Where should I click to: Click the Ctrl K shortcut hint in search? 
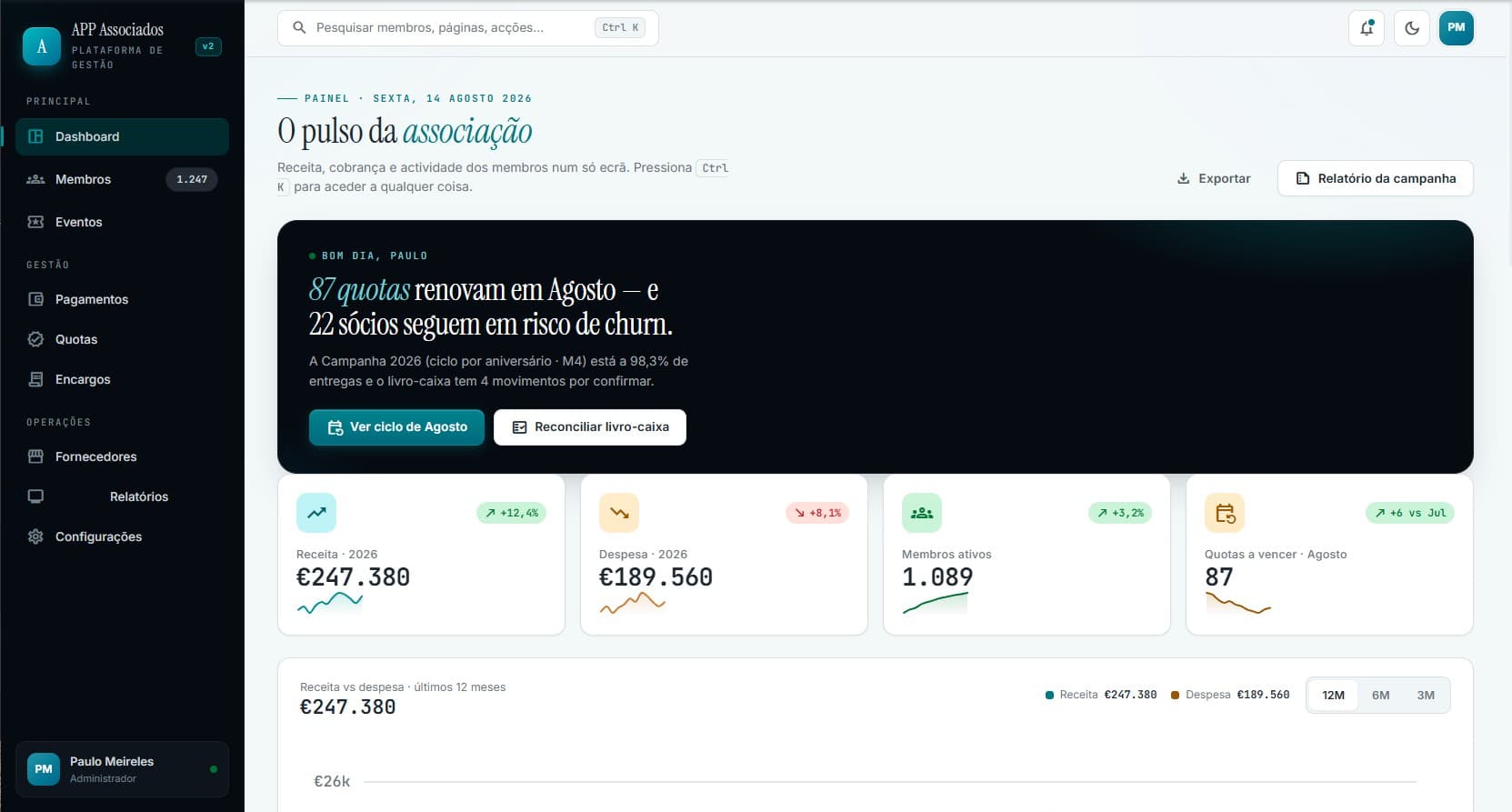point(620,28)
